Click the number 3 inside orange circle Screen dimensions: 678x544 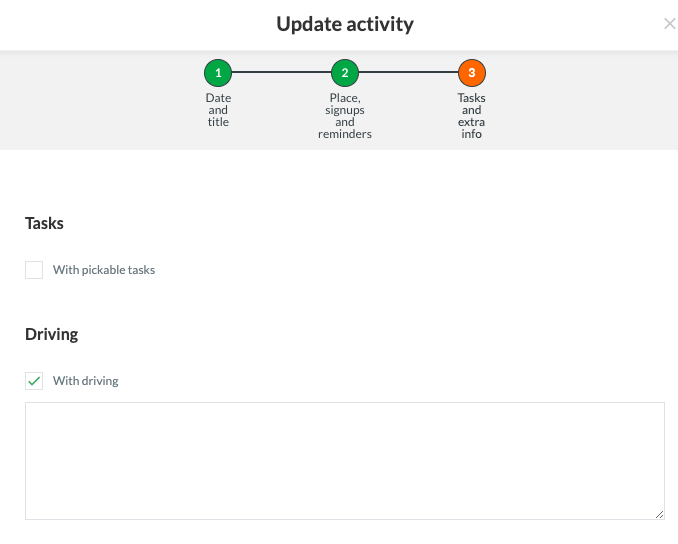[472, 73]
